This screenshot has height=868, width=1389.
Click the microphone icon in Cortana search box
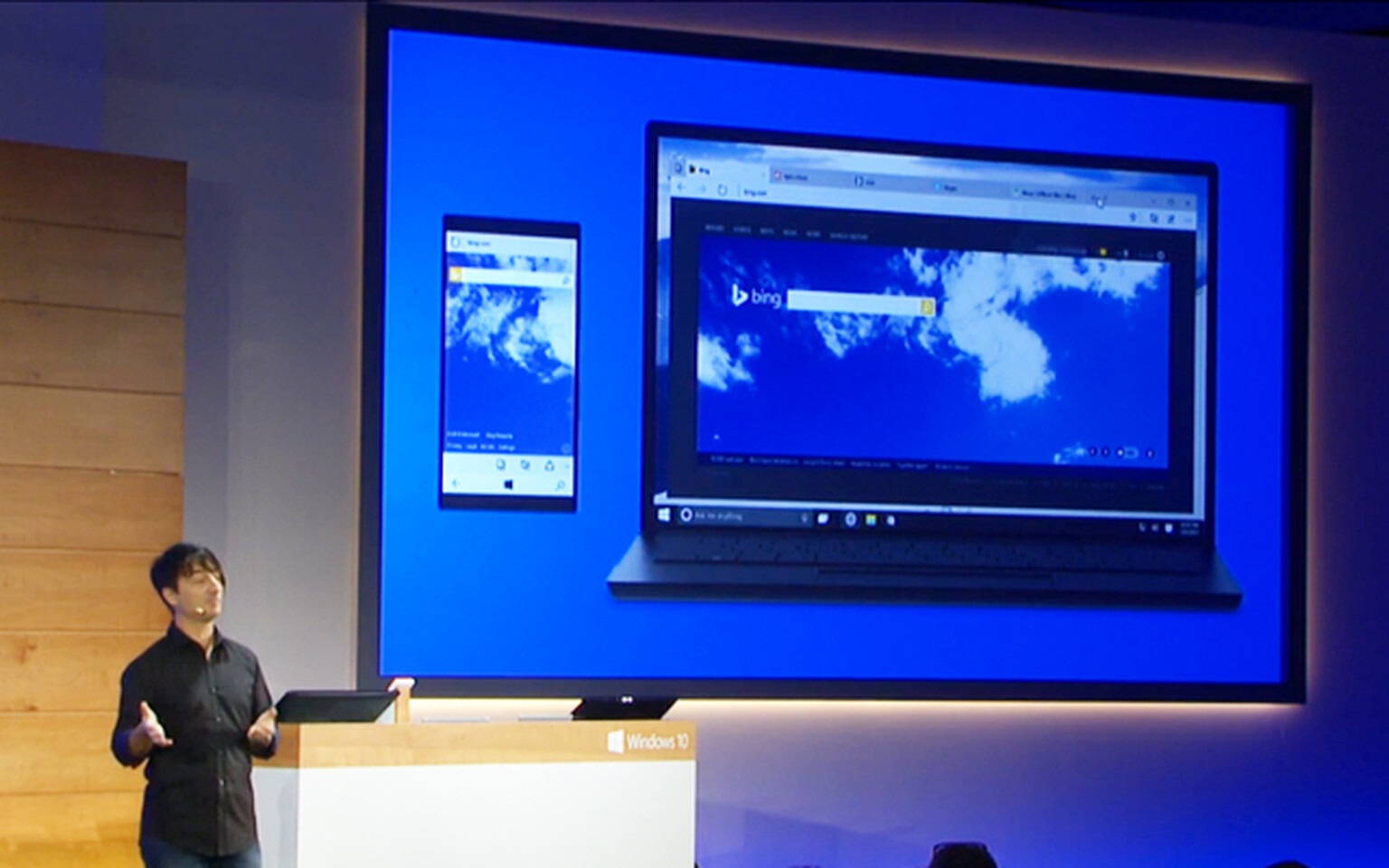click(804, 518)
